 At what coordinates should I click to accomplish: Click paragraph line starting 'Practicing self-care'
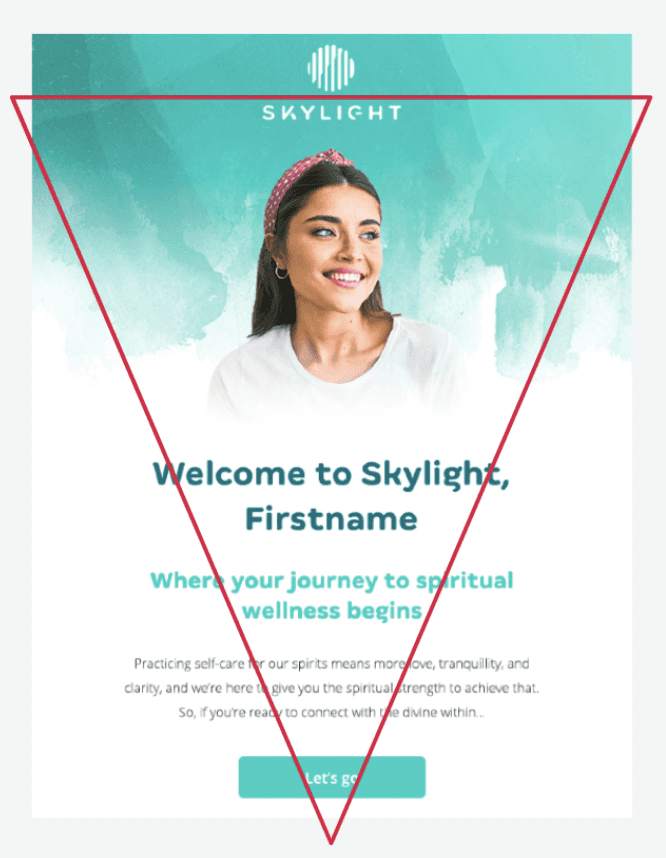tap(332, 664)
